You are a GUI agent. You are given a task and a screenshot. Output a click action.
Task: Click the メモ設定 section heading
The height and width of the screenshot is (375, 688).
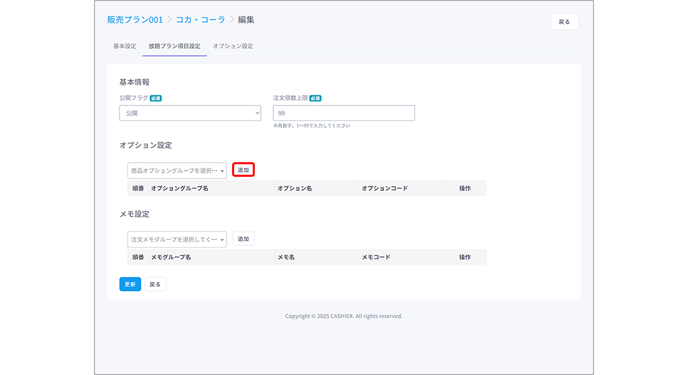point(134,214)
